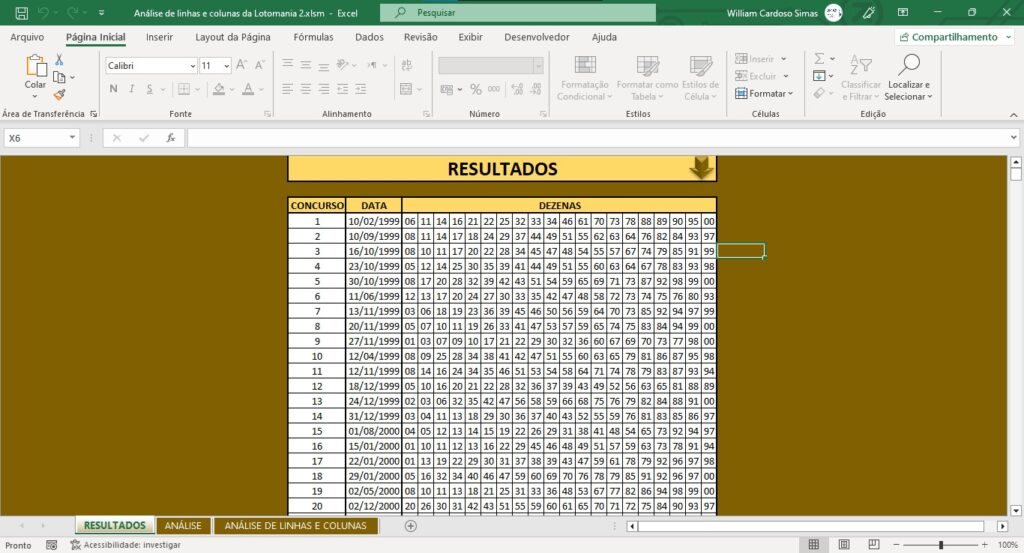Click the Increase Decimal icon
This screenshot has height=553, width=1024.
pyautogui.click(x=517, y=89)
